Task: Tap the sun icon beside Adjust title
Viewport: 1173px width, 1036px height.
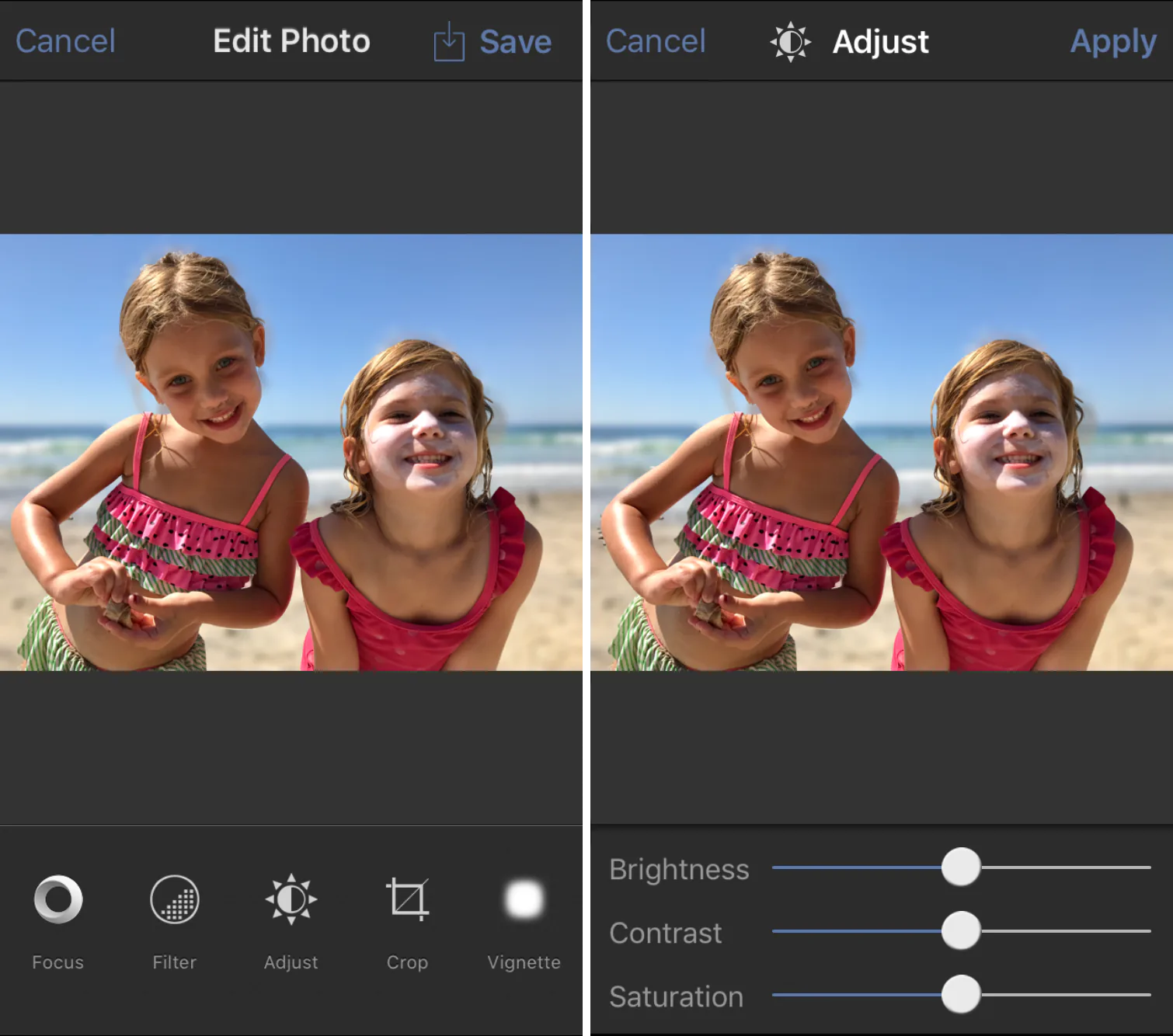Action: point(791,42)
